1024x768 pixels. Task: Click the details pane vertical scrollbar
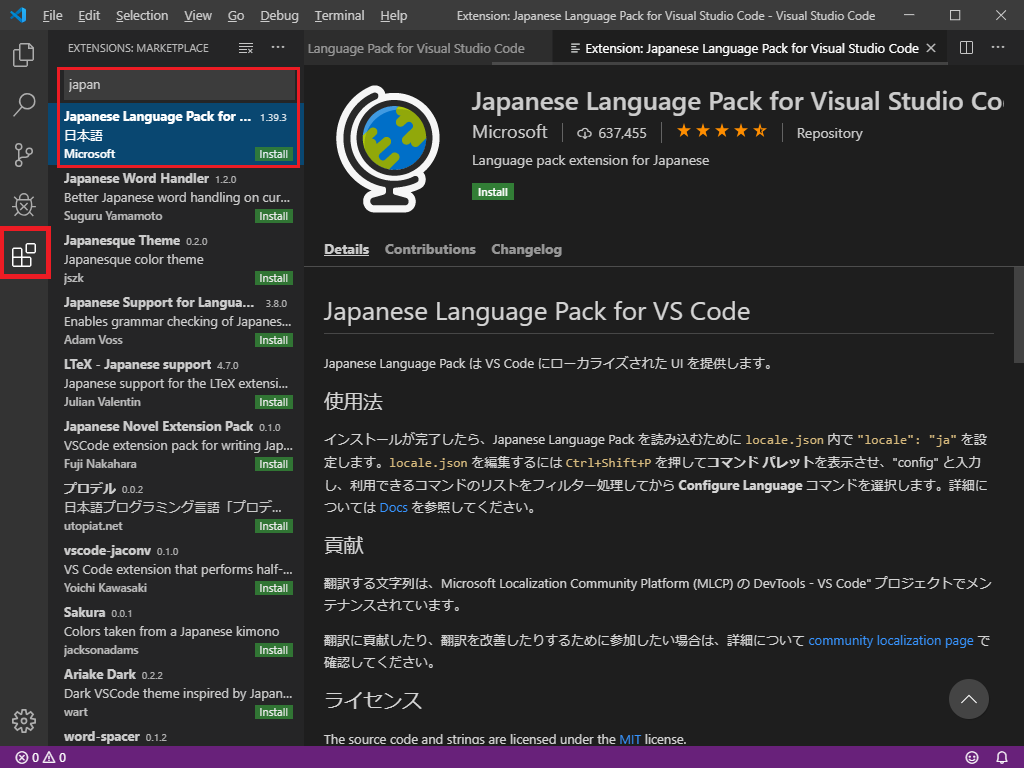click(1018, 315)
